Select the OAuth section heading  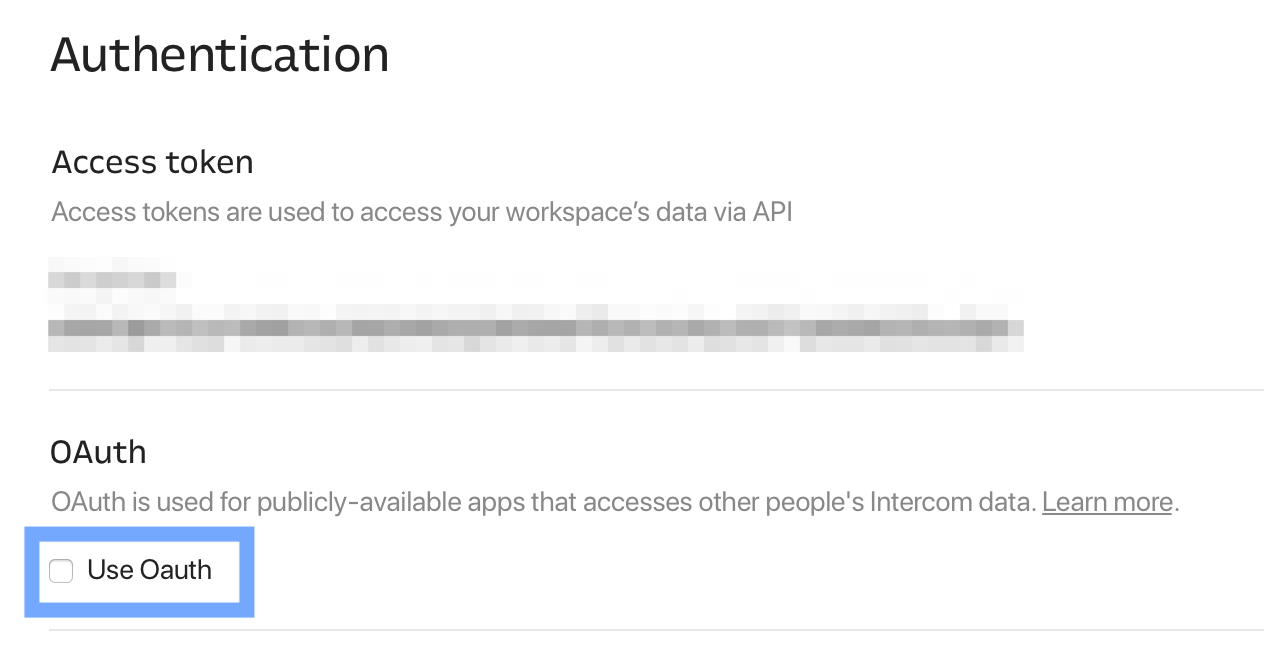pos(98,452)
